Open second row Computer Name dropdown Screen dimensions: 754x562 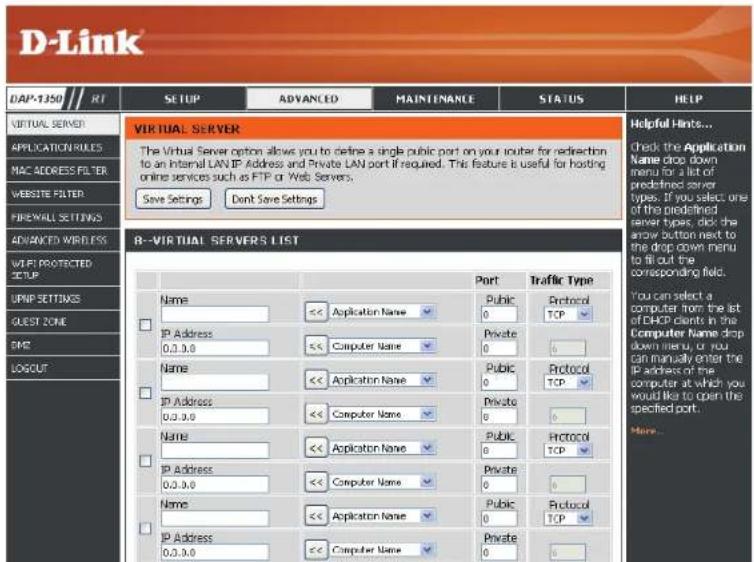[382, 414]
